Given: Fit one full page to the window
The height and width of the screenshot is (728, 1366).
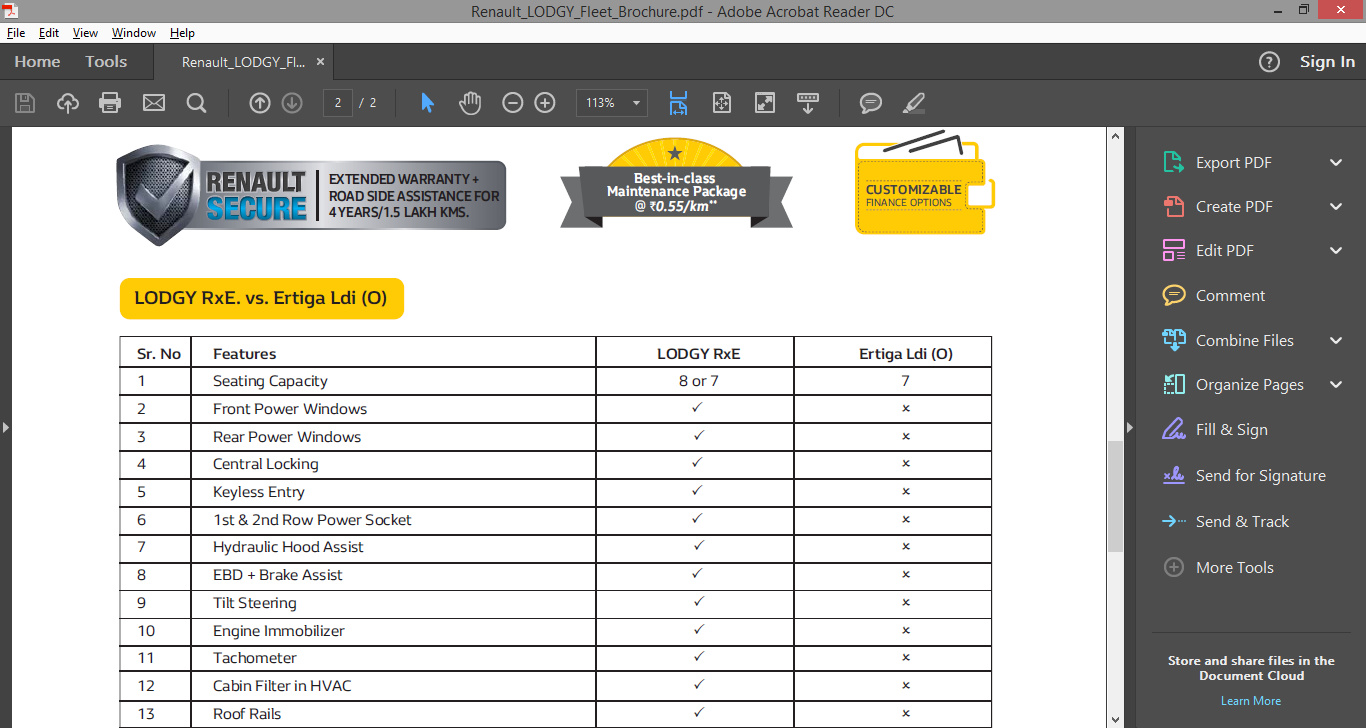Looking at the screenshot, I should [722, 103].
